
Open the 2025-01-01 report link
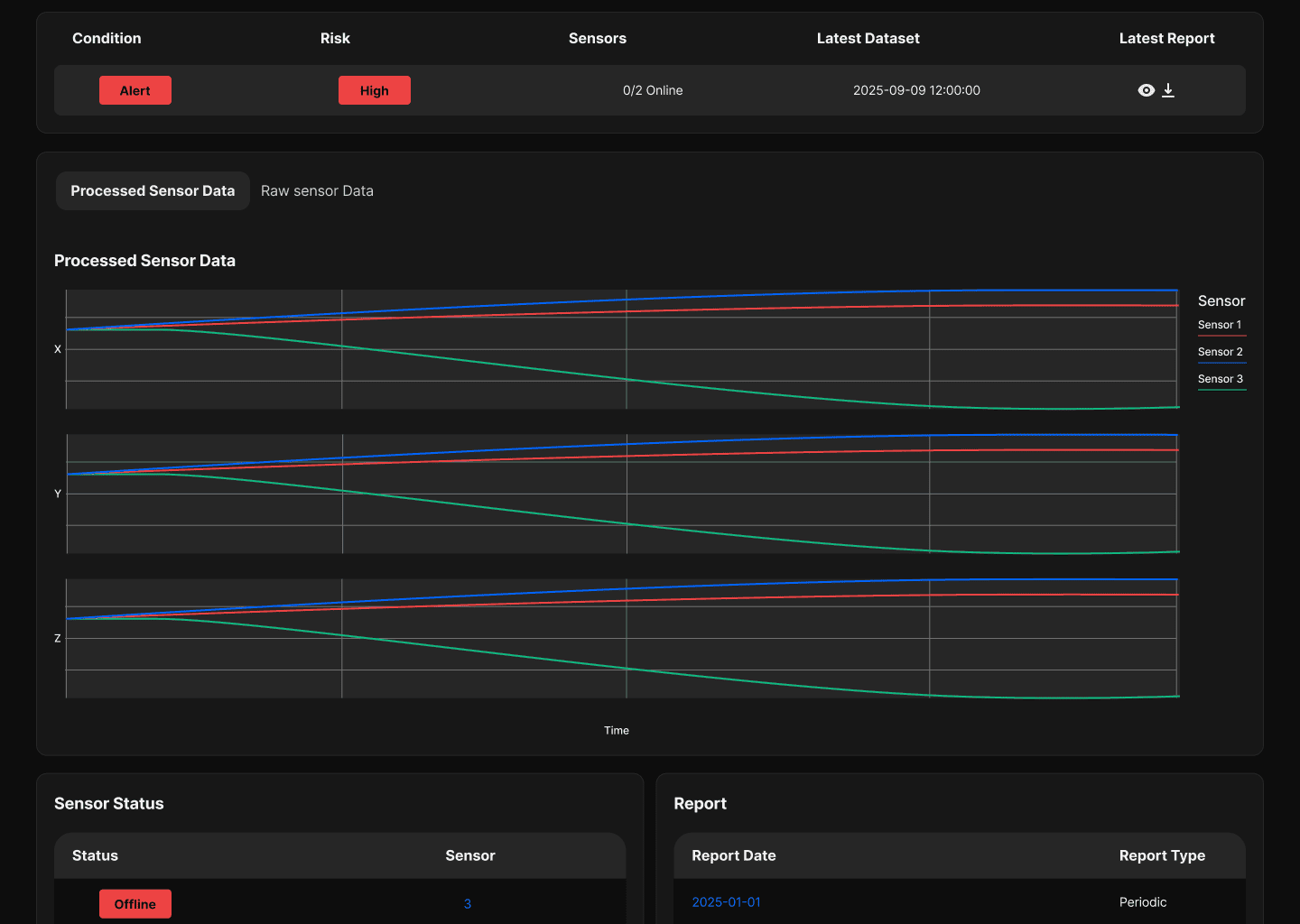click(x=726, y=902)
